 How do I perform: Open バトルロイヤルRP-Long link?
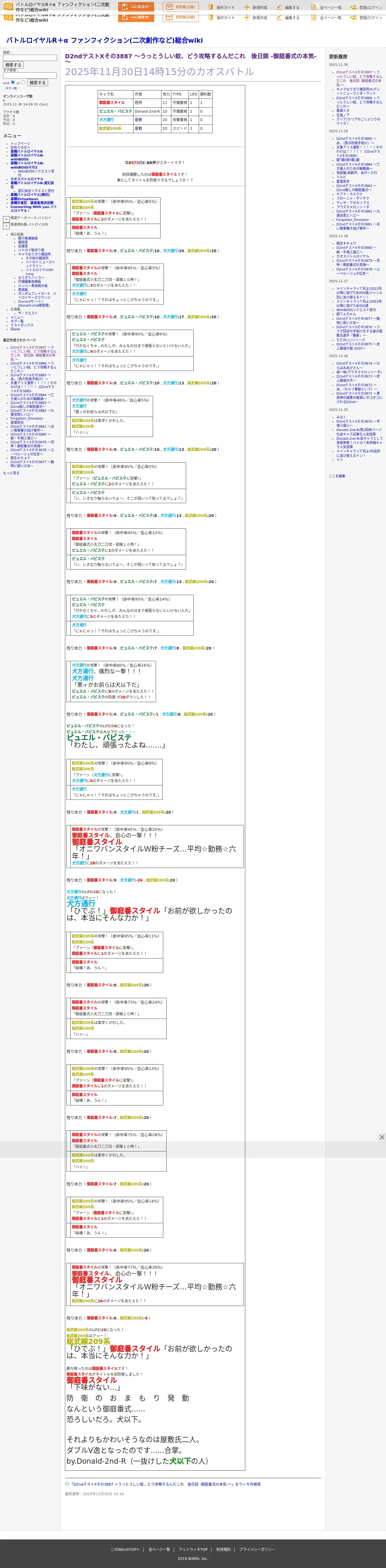(40, 271)
